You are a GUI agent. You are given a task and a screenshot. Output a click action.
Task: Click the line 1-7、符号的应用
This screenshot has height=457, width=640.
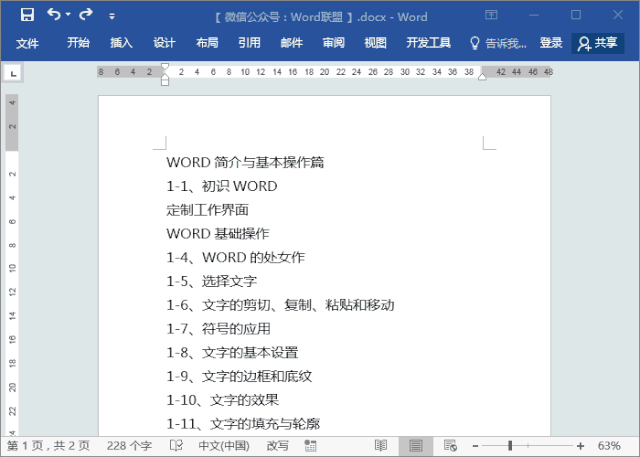point(218,329)
